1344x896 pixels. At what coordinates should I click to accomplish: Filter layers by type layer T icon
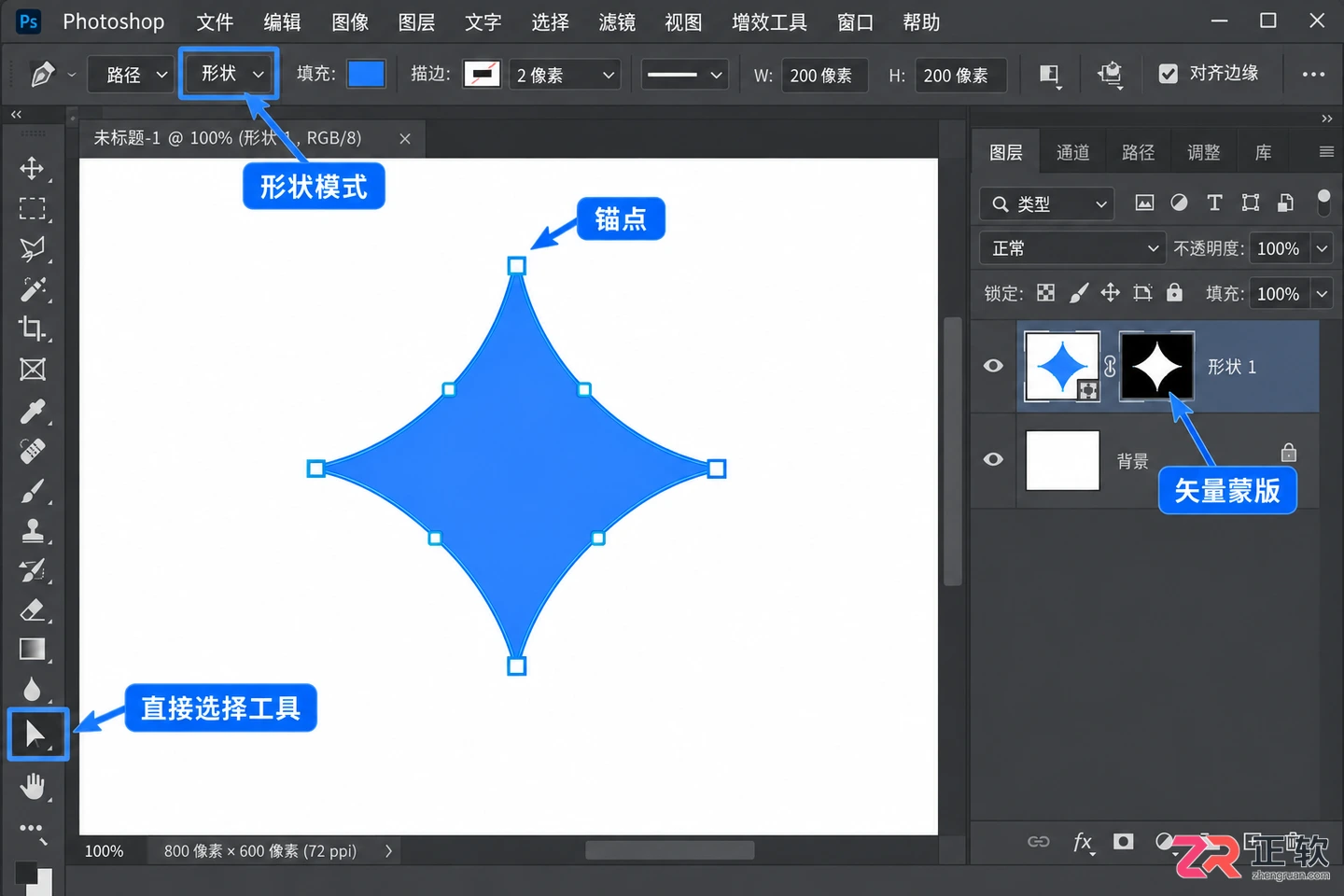(1214, 203)
